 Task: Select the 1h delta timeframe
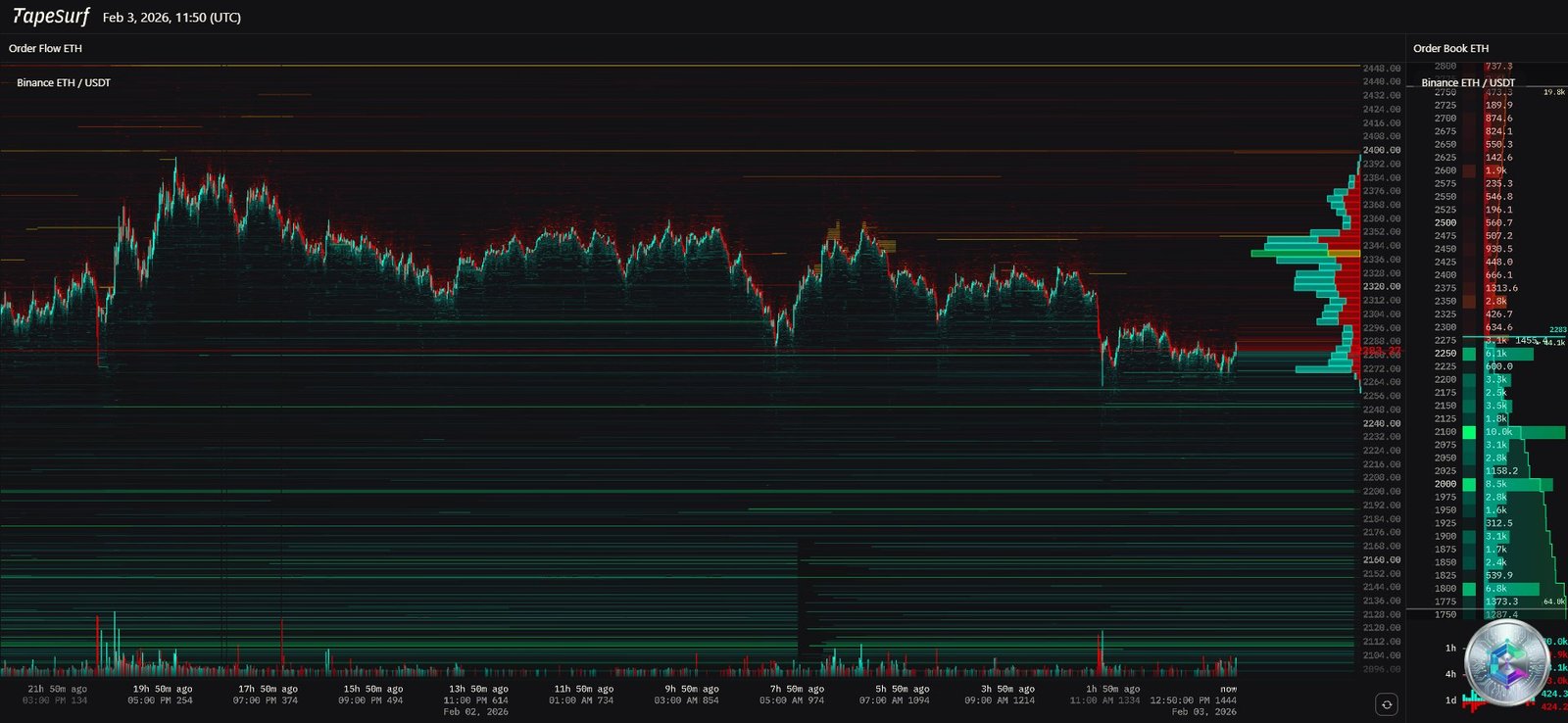click(x=1450, y=648)
